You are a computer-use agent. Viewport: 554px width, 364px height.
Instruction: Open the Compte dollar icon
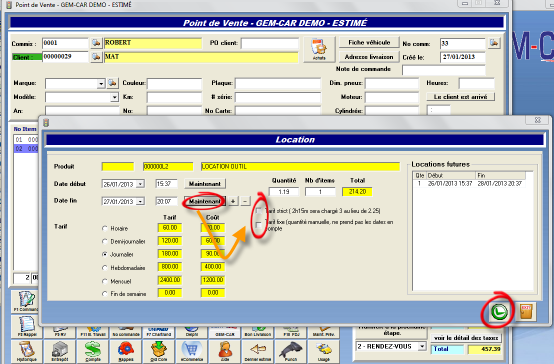pyautogui.click(x=93, y=351)
